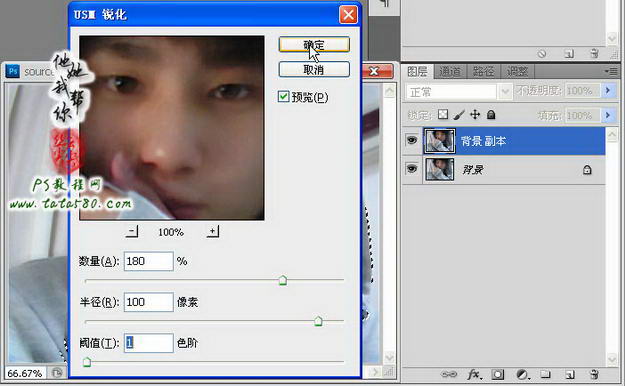625x386 pixels.
Task: Switch to 路径 tab
Action: coord(483,72)
